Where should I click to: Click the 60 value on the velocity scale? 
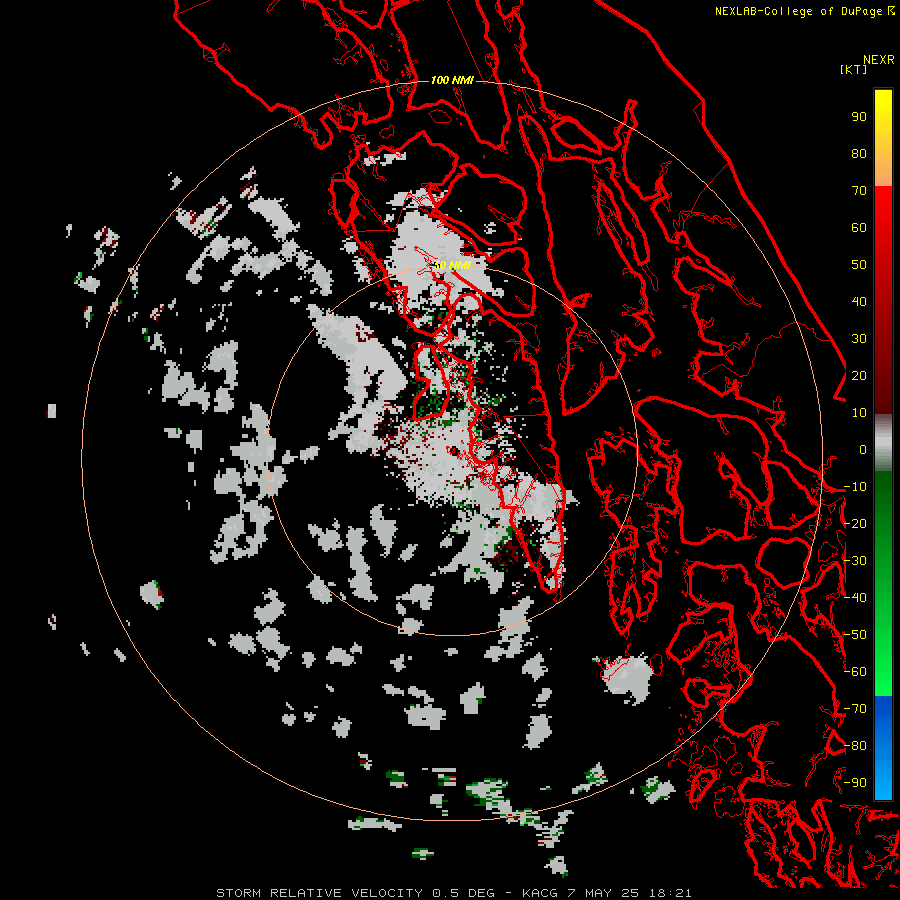[859, 227]
